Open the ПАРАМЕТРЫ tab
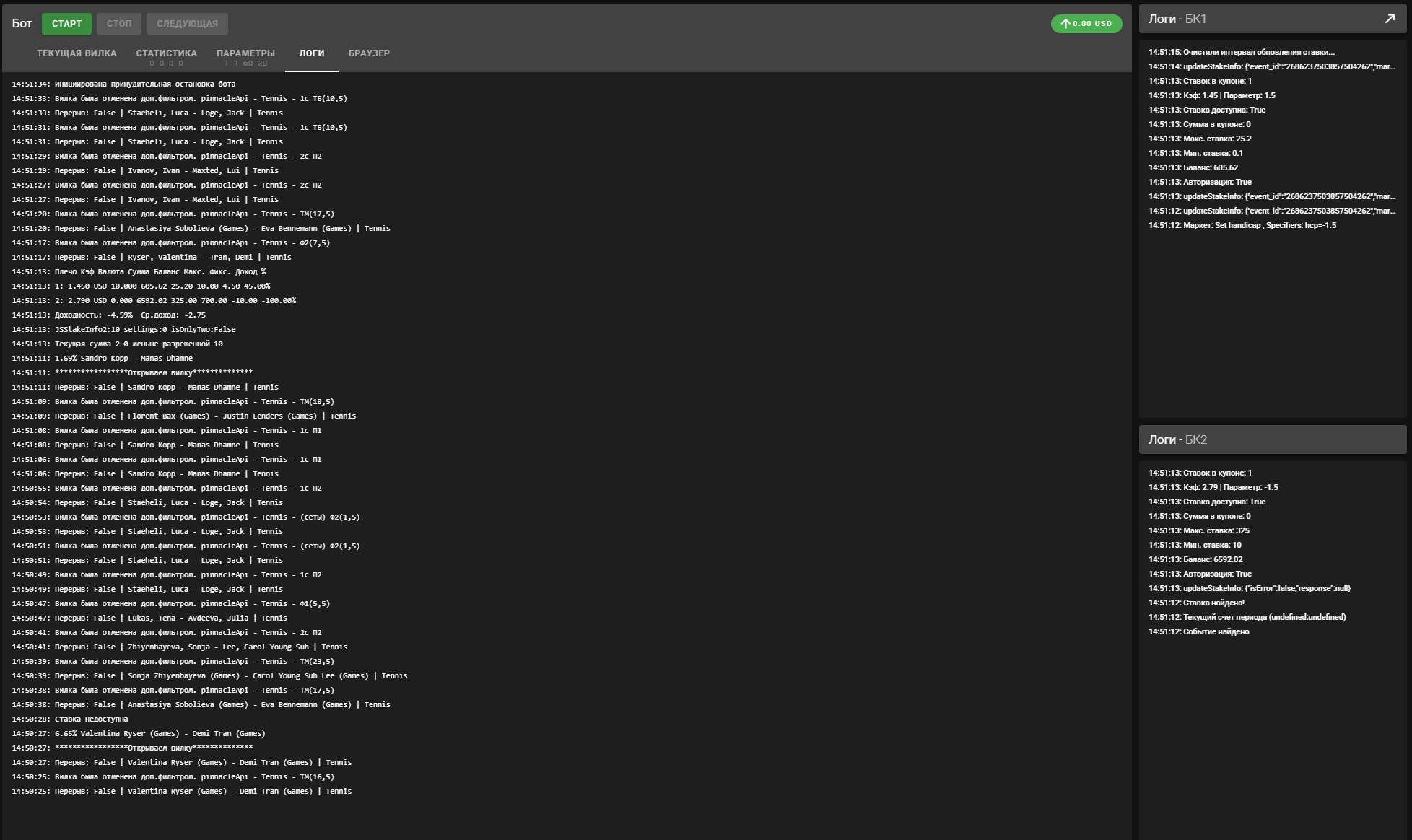 [x=245, y=53]
